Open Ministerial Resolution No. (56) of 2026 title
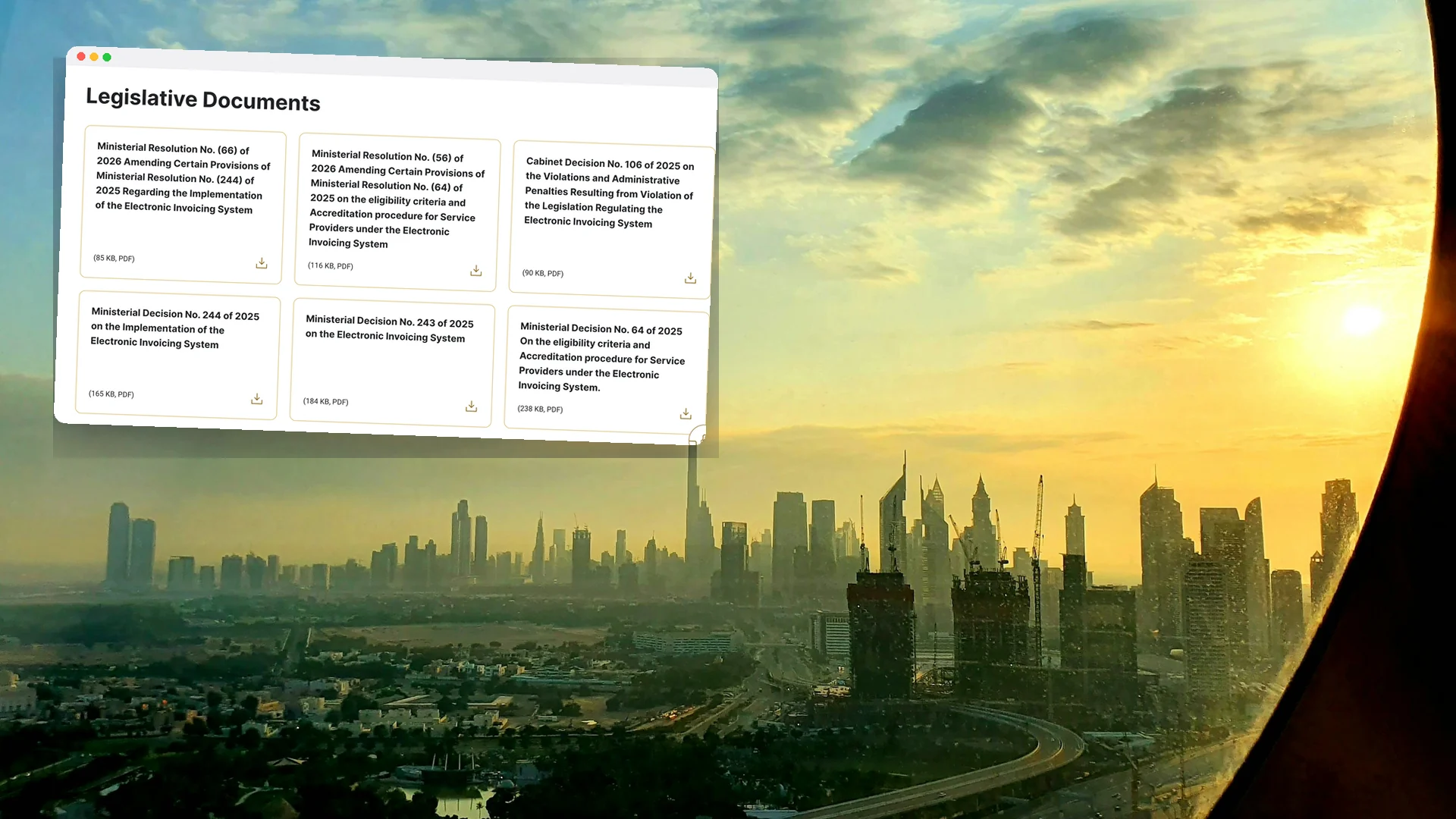The width and height of the screenshot is (1456, 819). pos(397,199)
